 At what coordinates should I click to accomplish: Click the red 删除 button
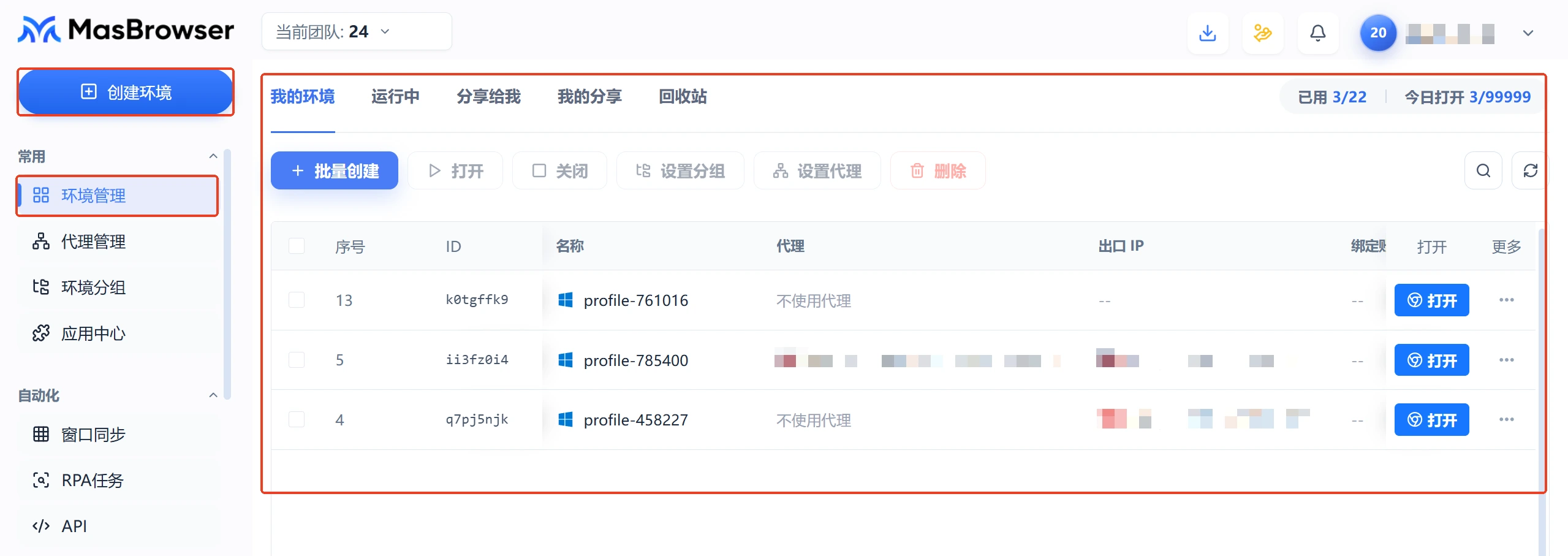938,170
